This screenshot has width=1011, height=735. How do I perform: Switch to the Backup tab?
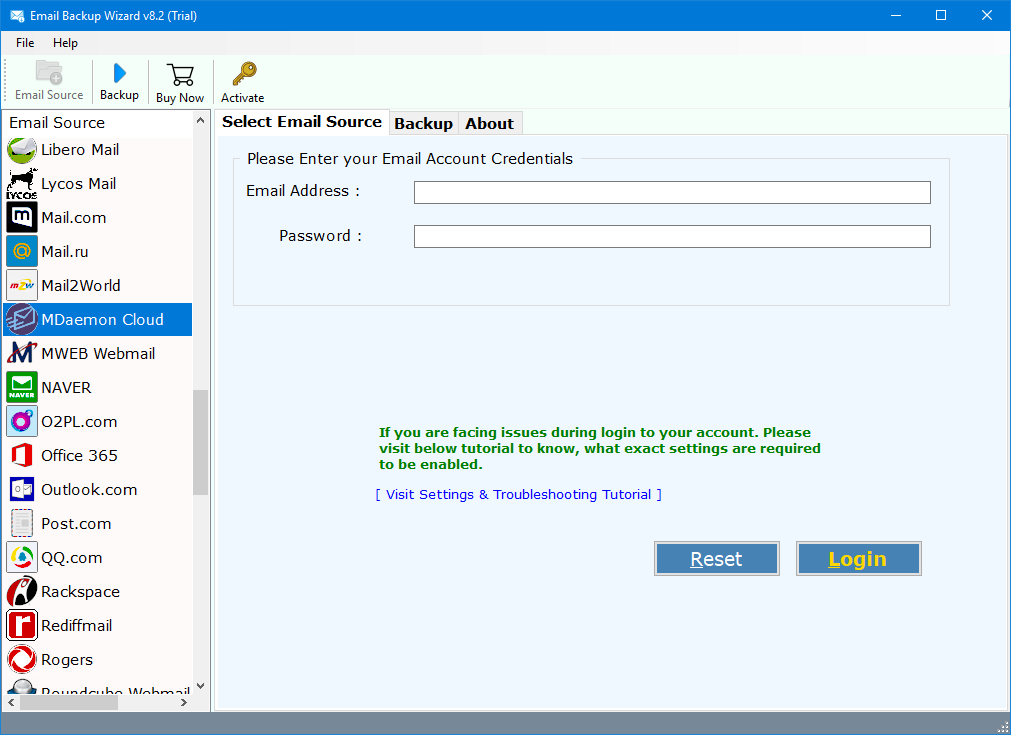423,124
